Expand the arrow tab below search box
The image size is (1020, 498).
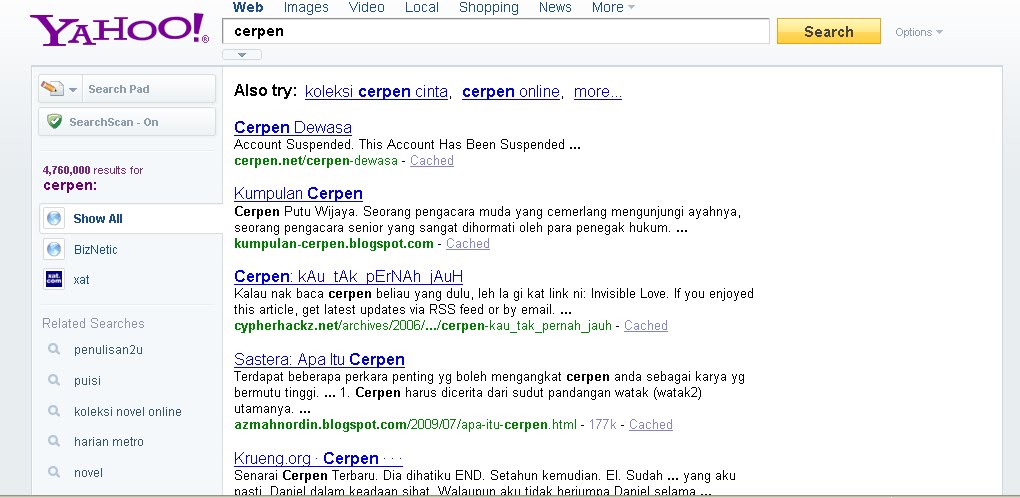(242, 55)
